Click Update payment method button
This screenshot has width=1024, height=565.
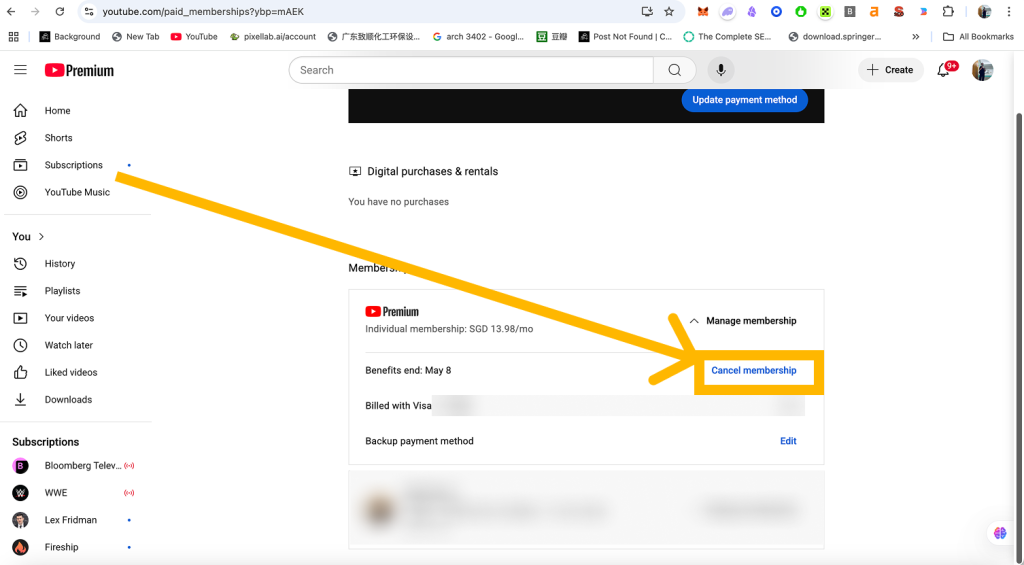pos(744,100)
